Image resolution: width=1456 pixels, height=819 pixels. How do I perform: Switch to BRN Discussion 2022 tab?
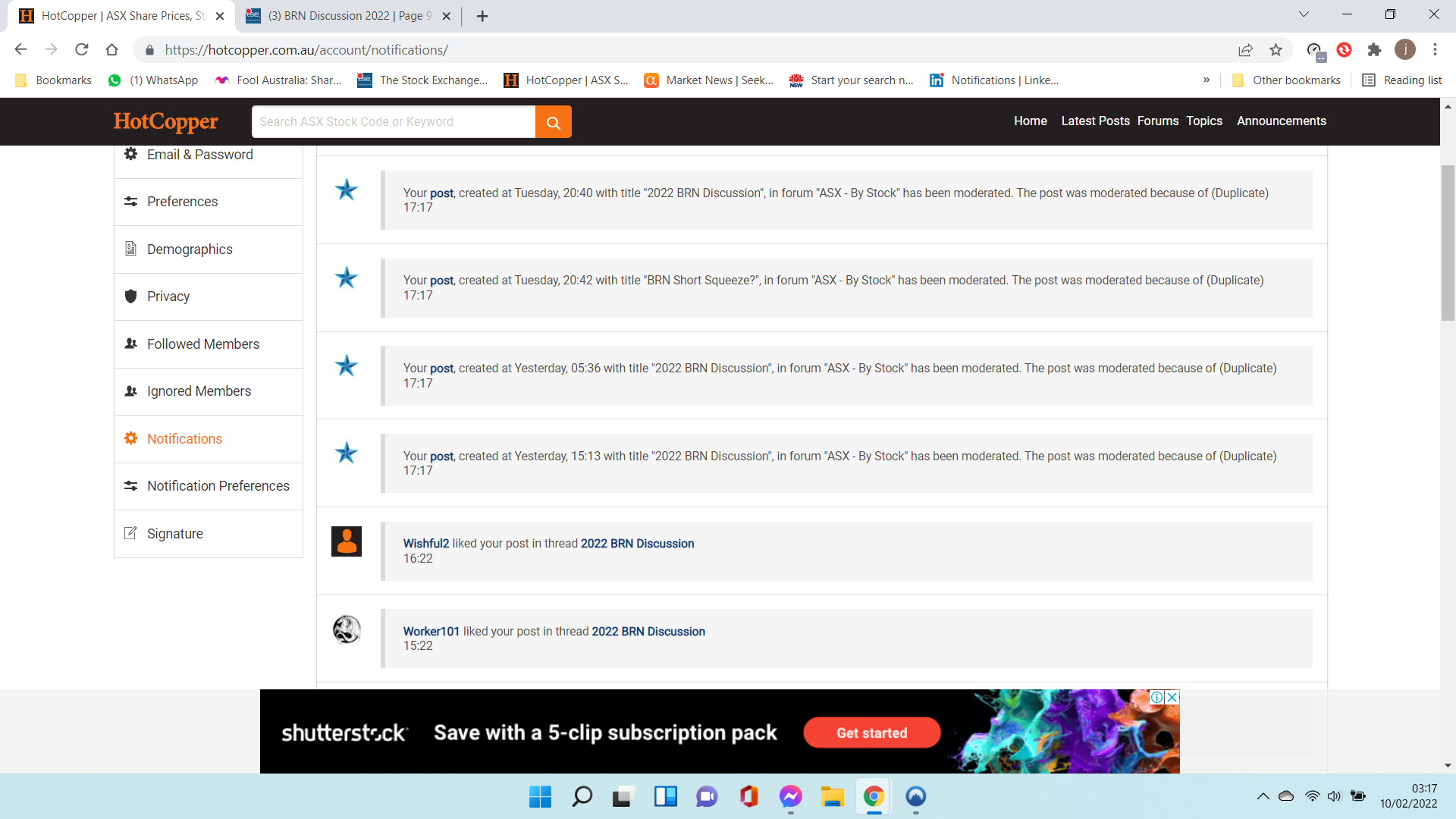(x=349, y=16)
